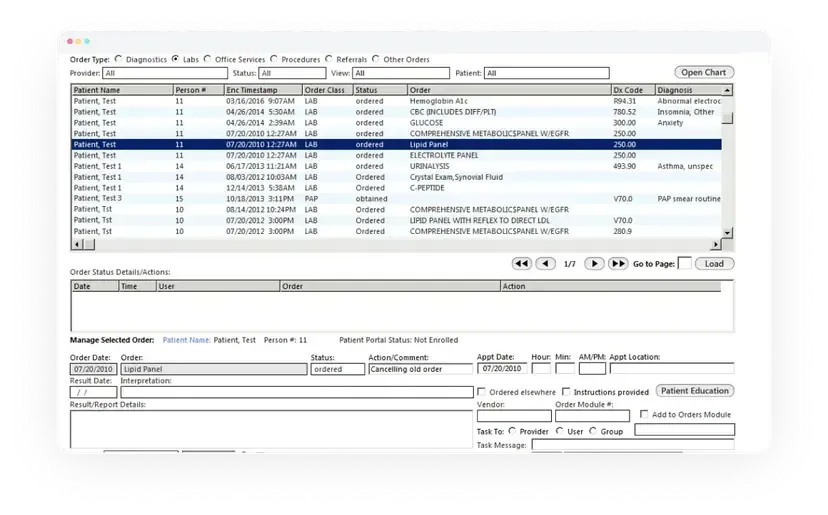828x515 pixels.
Task: Select the Diagnostics order type
Action: (118, 59)
